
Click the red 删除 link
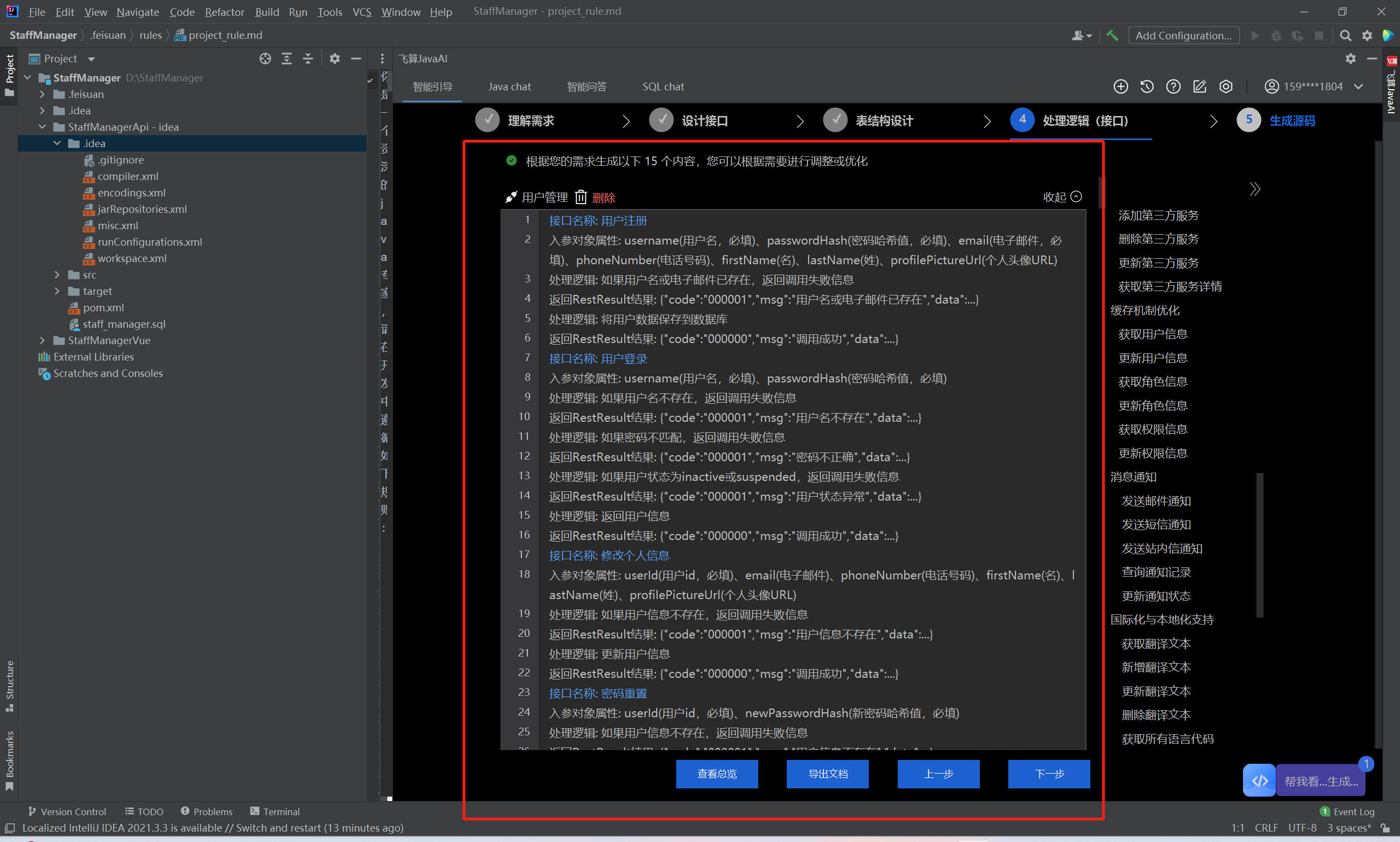click(x=604, y=198)
